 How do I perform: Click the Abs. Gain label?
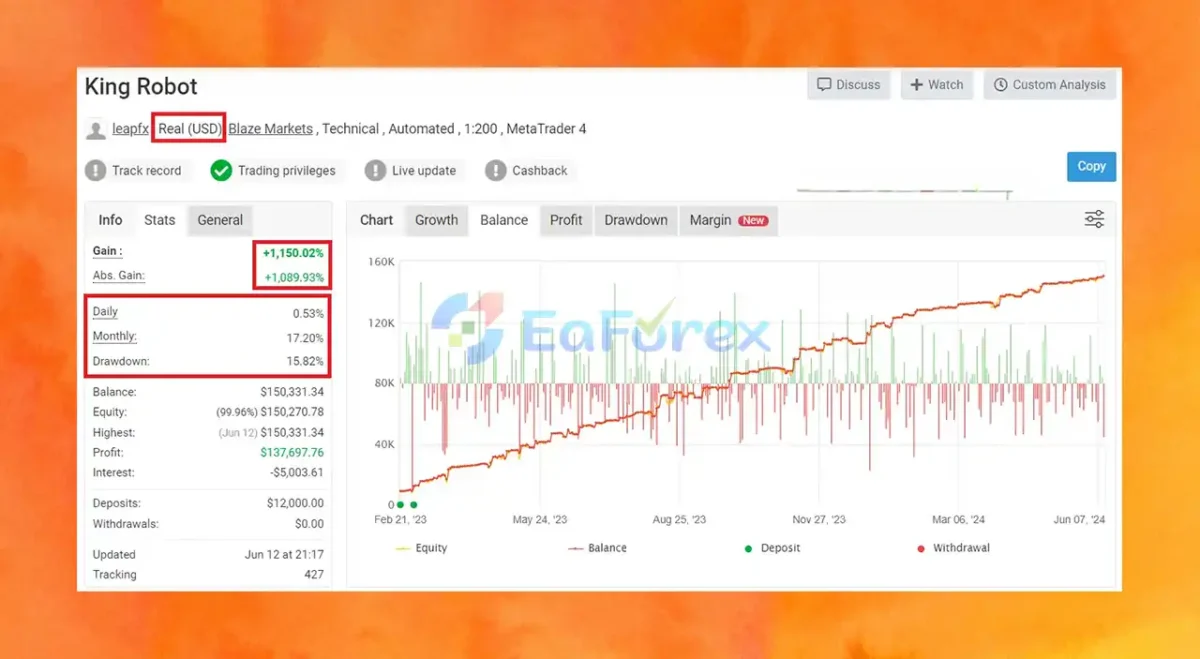click(119, 275)
